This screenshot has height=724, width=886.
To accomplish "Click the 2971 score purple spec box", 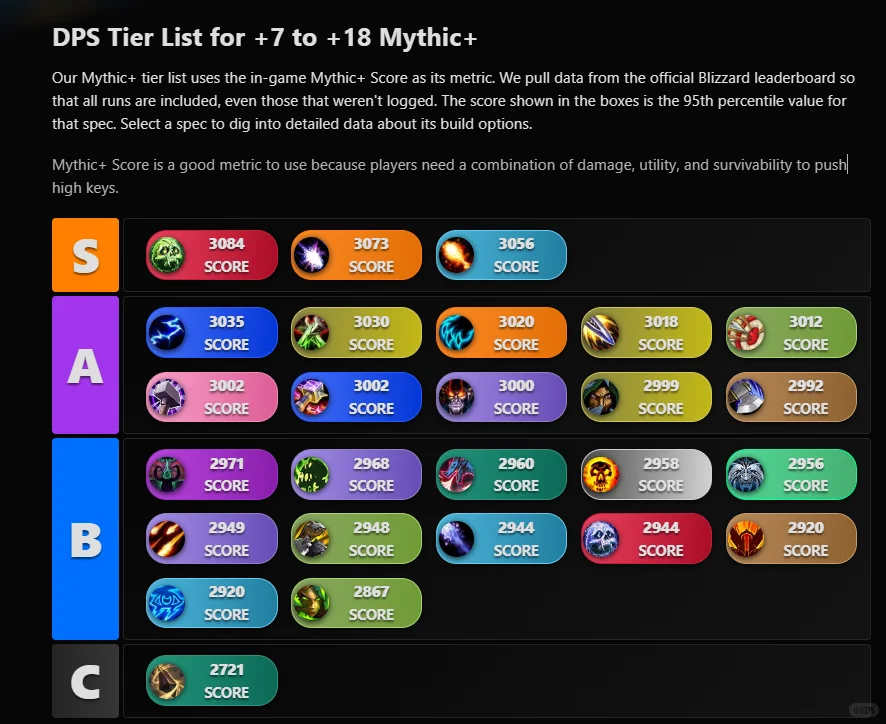I will [212, 474].
